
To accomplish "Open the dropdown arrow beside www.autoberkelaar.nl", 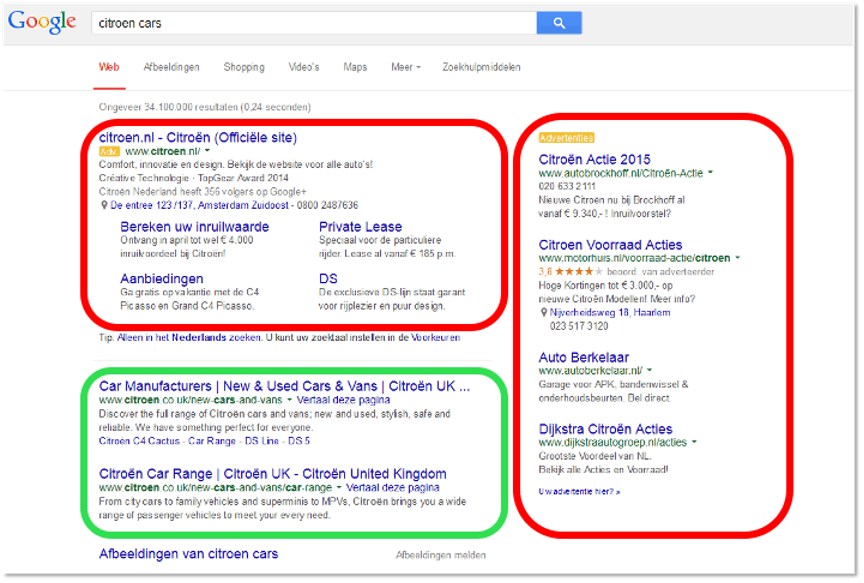I will (650, 370).
